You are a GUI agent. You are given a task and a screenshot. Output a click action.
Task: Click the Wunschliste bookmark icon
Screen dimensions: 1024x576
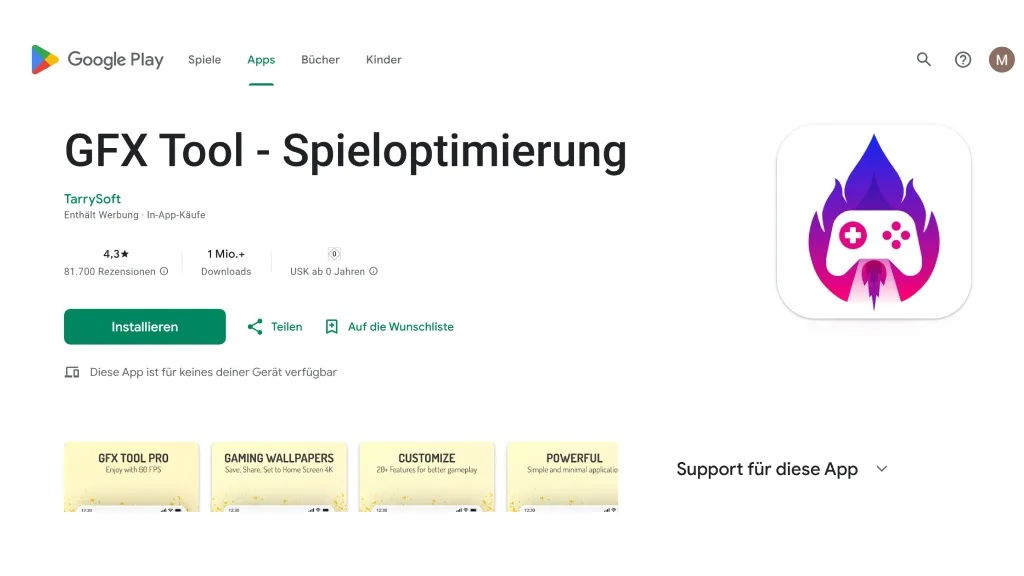(332, 326)
